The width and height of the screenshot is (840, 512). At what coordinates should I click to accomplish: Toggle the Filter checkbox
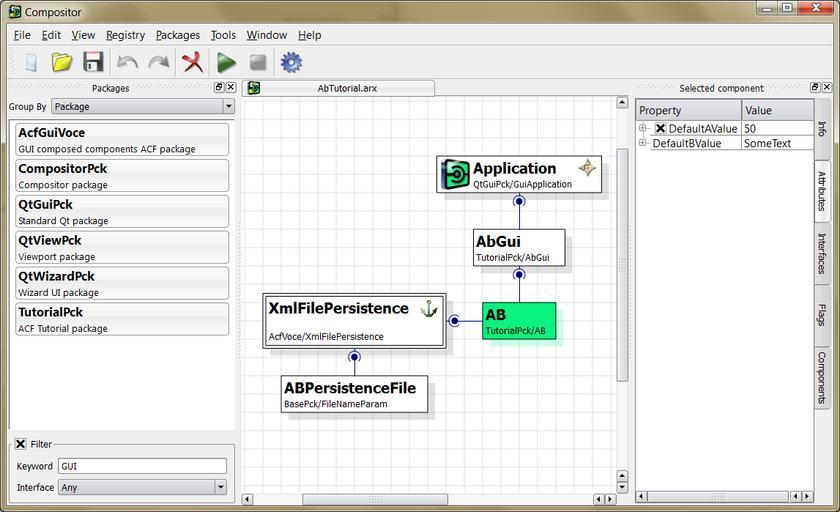tap(21, 444)
